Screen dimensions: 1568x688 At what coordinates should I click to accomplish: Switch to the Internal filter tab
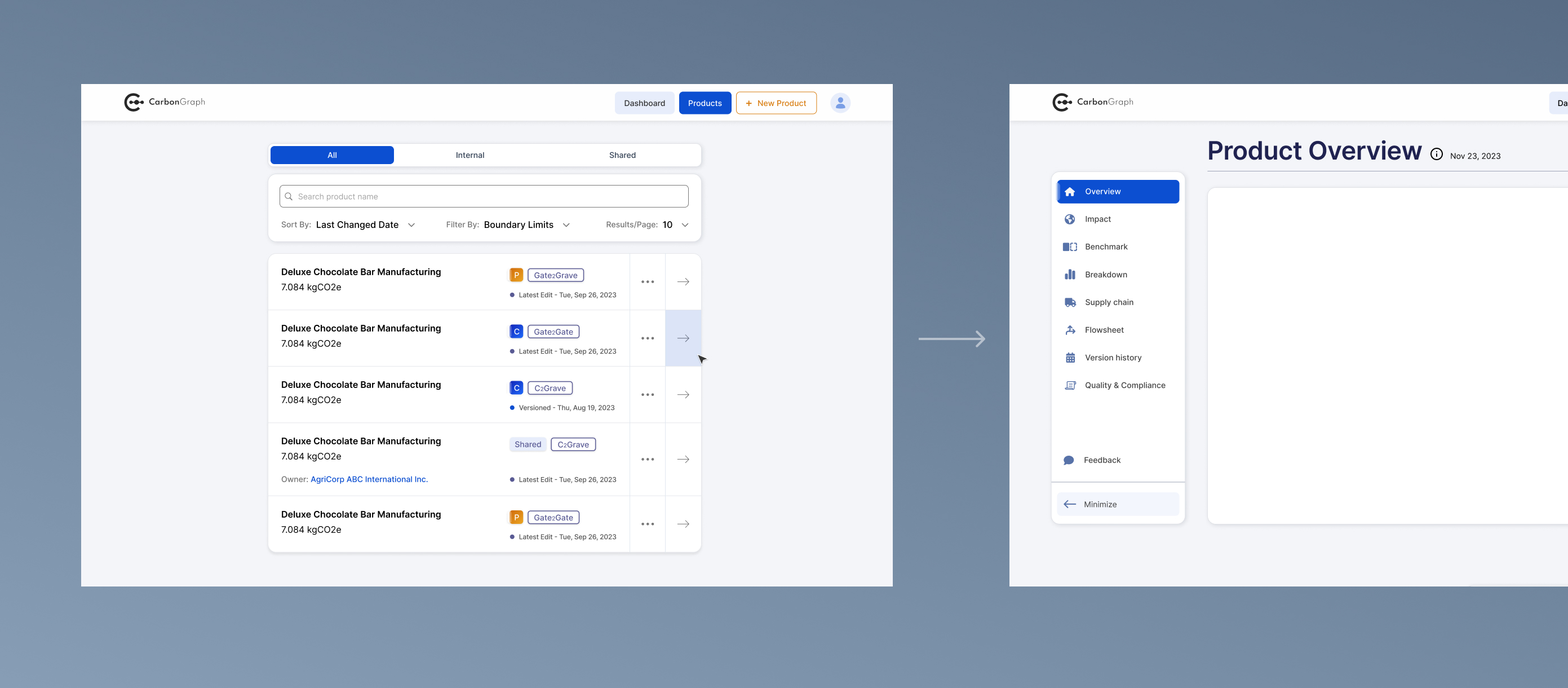[x=469, y=155]
